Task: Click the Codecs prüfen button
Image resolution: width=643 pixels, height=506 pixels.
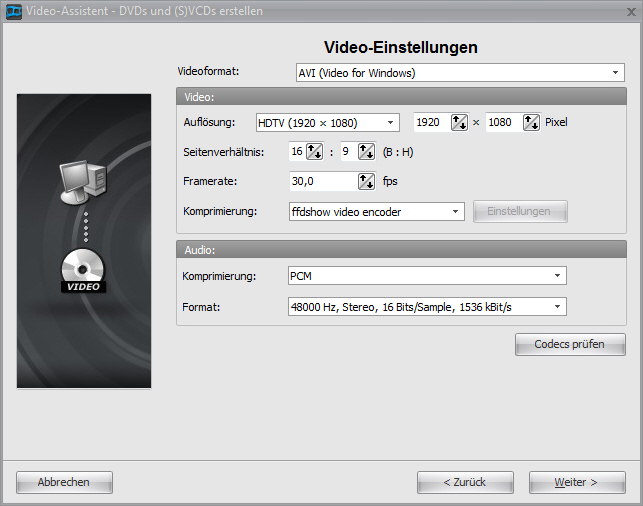Action: [571, 344]
